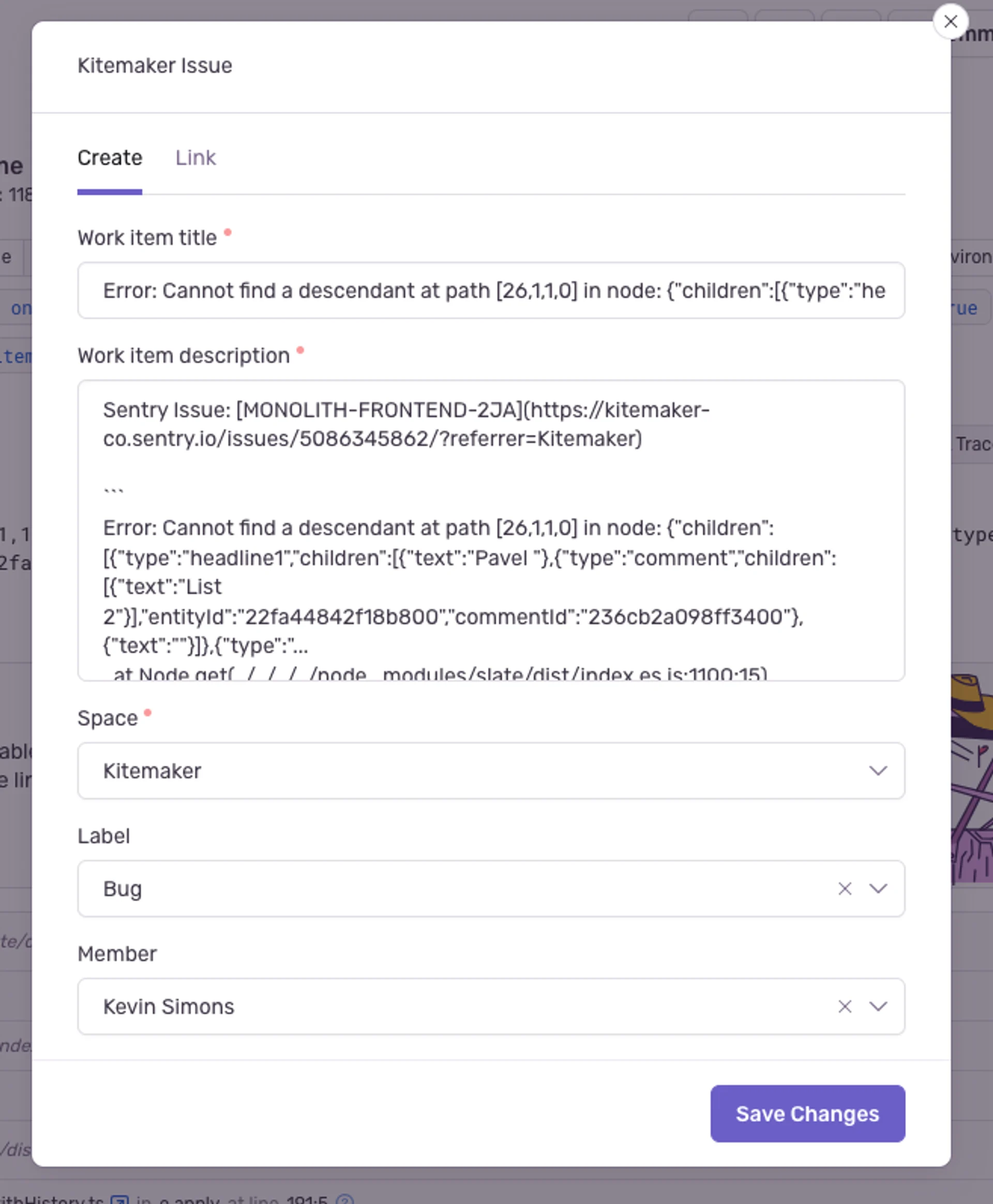Click the Kitemaker value in Space field
The height and width of the screenshot is (1204, 993).
152,771
